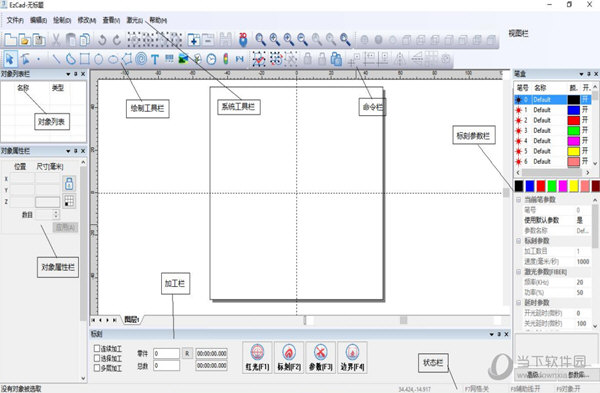600x393 pixels.
Task: Toggle the selected processing checkbox 选择加工
Action: [97, 358]
